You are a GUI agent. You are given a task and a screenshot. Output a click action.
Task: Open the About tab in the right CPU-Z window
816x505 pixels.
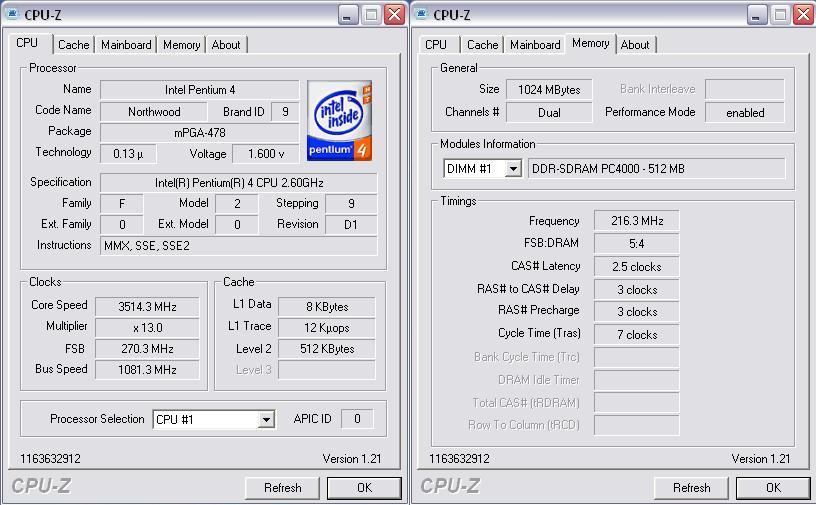point(635,45)
